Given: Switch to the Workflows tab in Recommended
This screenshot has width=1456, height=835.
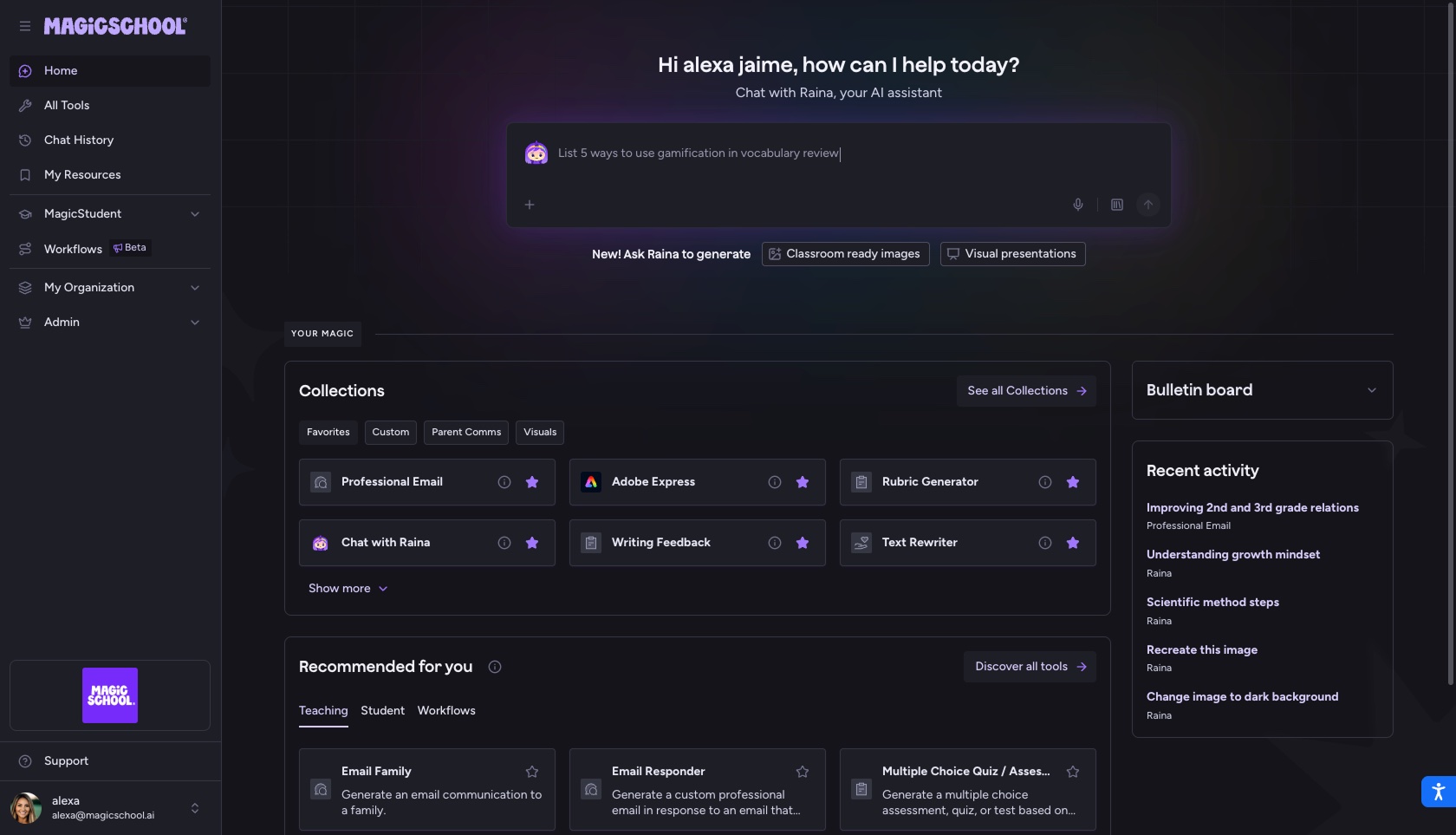Looking at the screenshot, I should click(446, 711).
